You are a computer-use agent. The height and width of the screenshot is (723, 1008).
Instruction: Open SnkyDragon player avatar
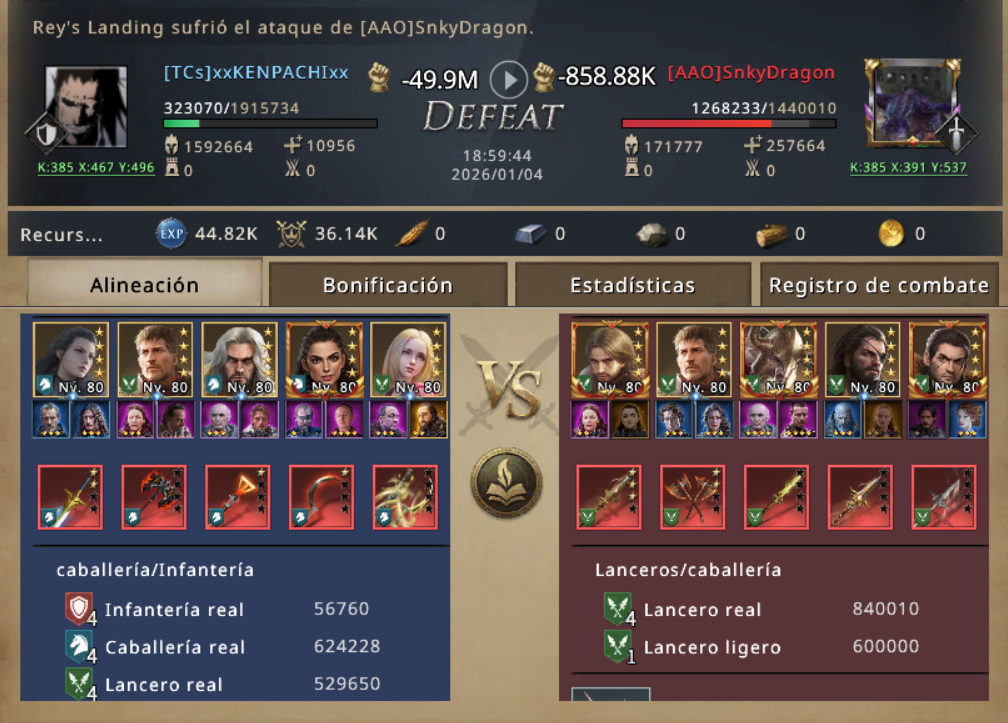pos(912,104)
